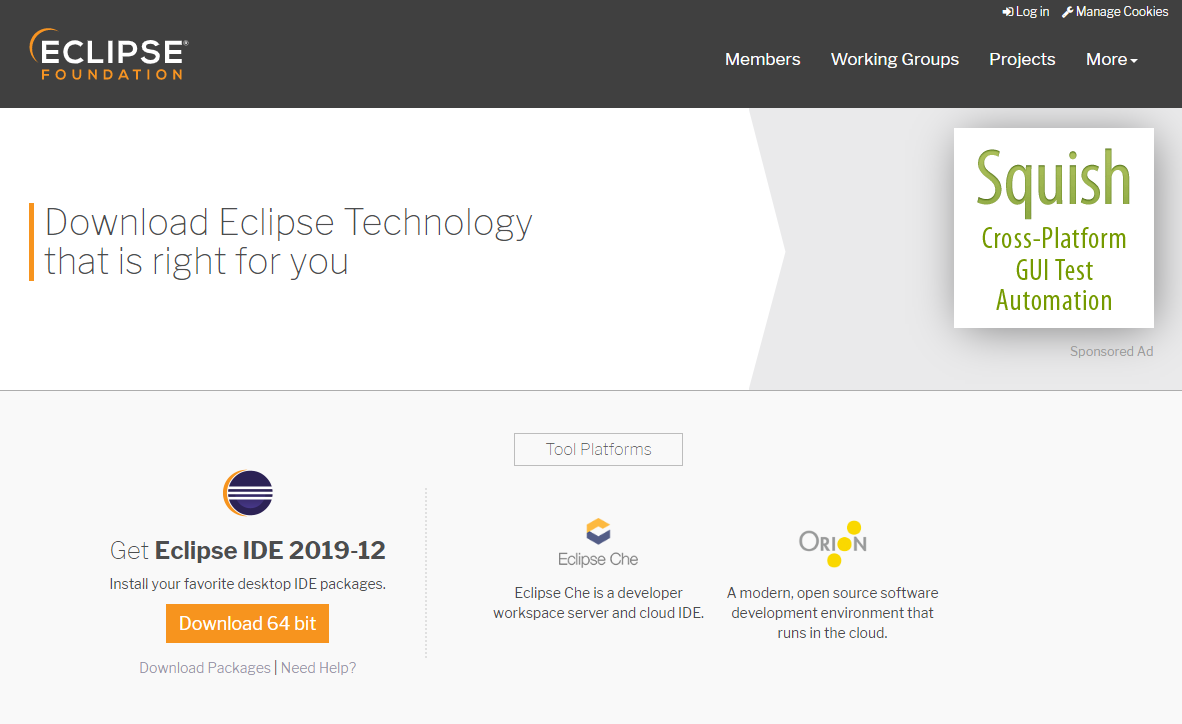Click the Get Eclipse IDE 2019-12 heading
Screen dimensions: 1182x724
[247, 551]
